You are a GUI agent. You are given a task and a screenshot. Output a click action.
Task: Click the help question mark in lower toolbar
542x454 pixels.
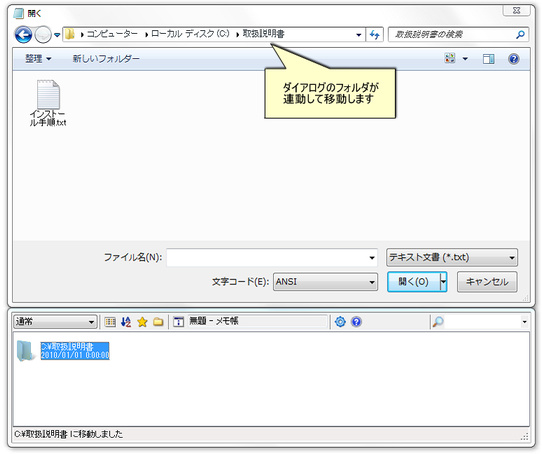pyautogui.click(x=356, y=322)
